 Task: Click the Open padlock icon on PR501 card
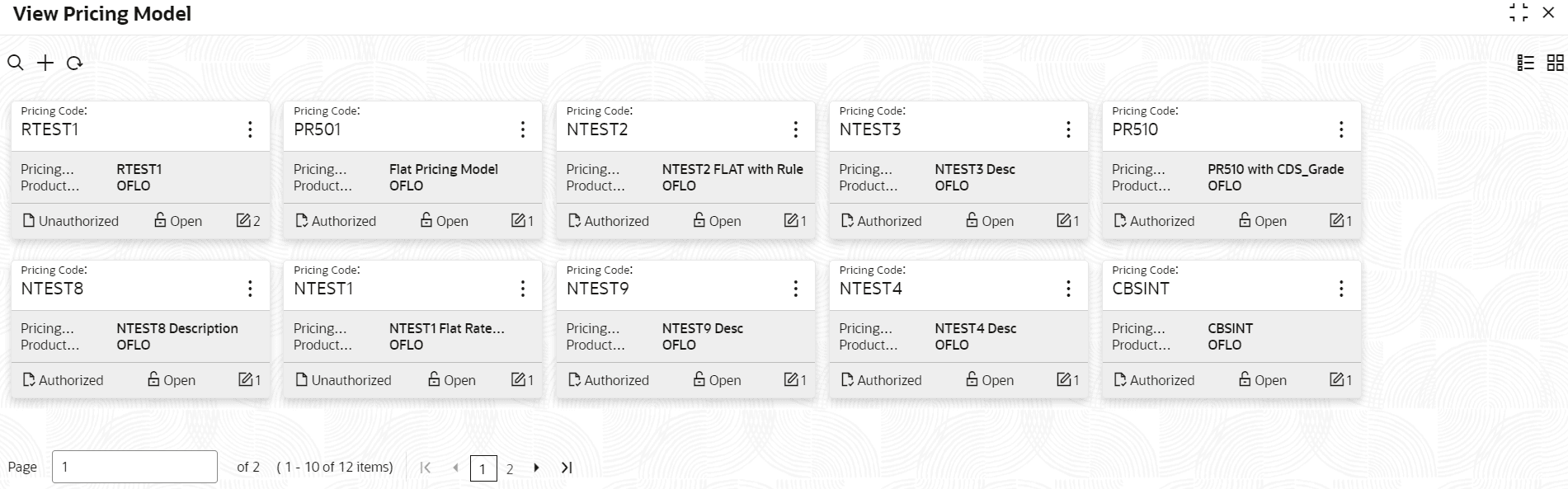coord(426,220)
